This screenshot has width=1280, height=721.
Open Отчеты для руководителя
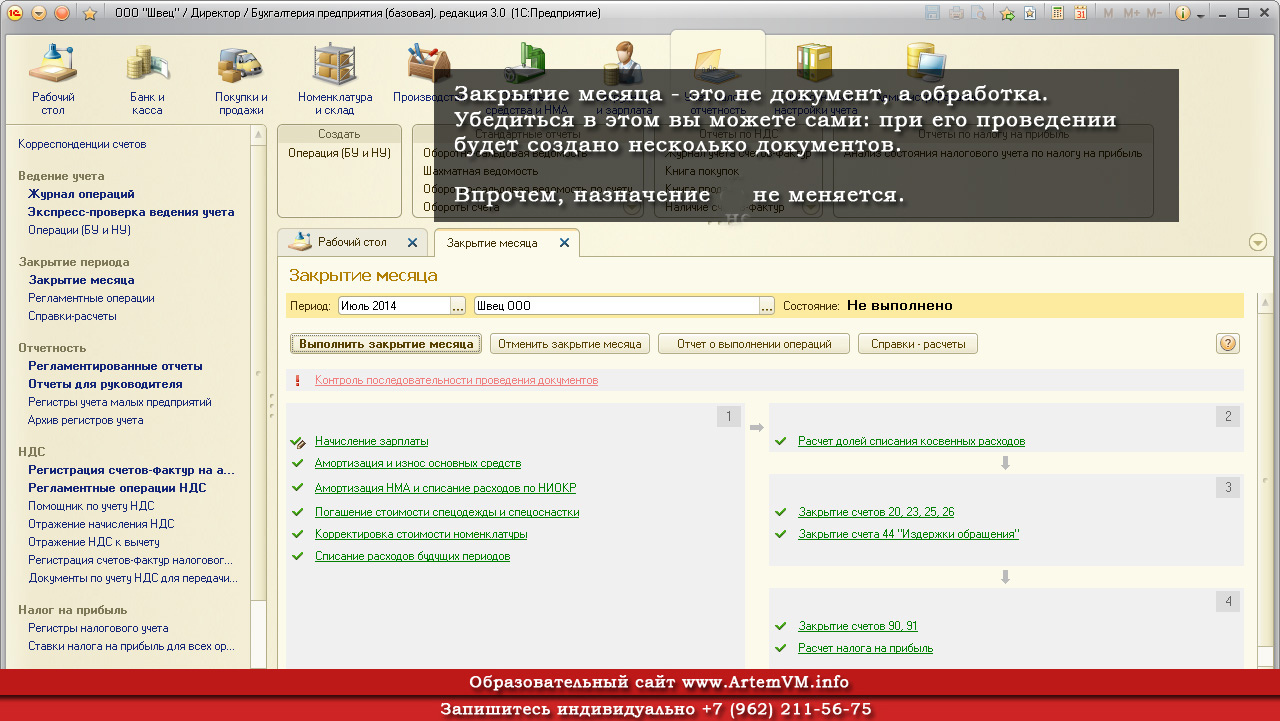click(x=105, y=384)
